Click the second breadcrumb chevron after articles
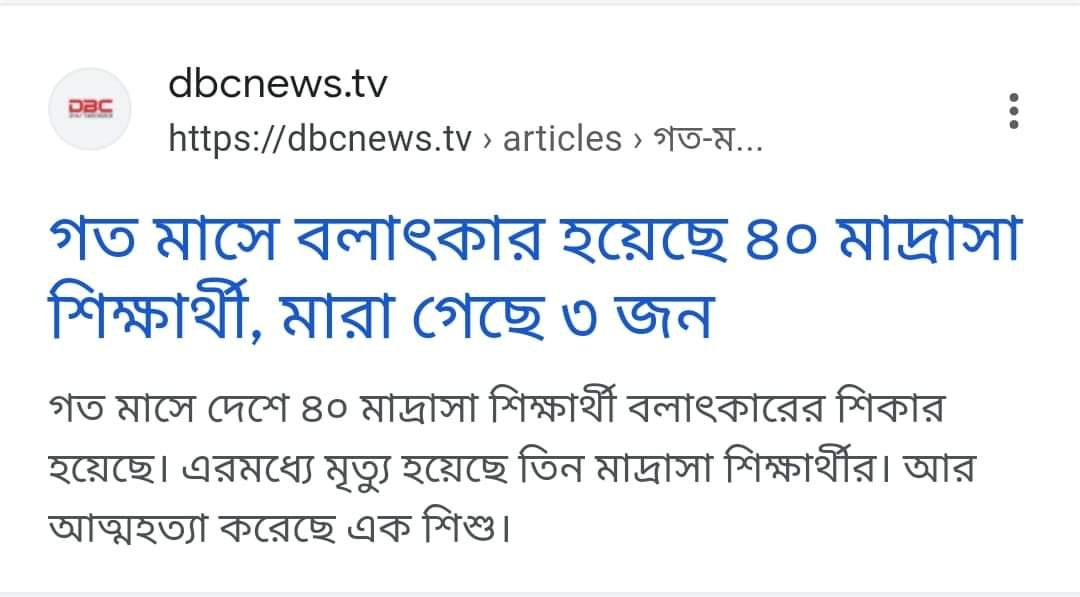Screen dimensions: 1080x597 point(638,140)
